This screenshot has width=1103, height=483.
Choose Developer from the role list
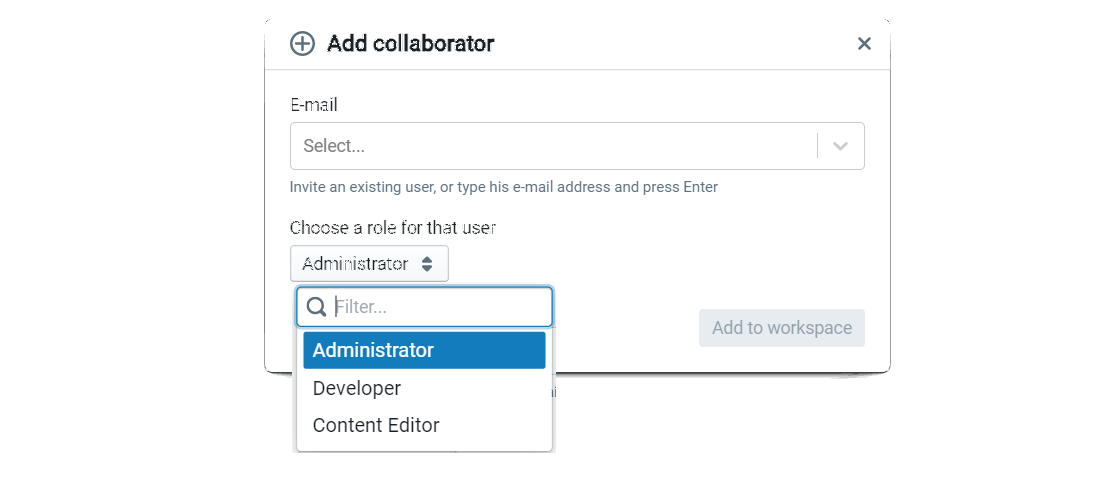(x=357, y=388)
